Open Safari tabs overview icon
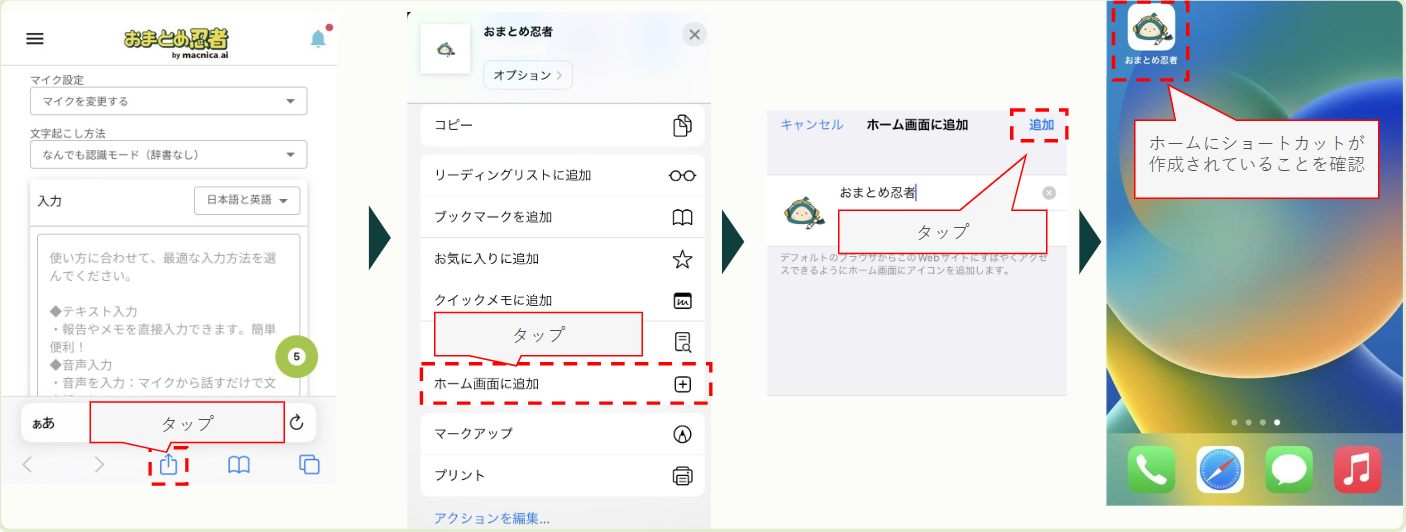 (309, 464)
